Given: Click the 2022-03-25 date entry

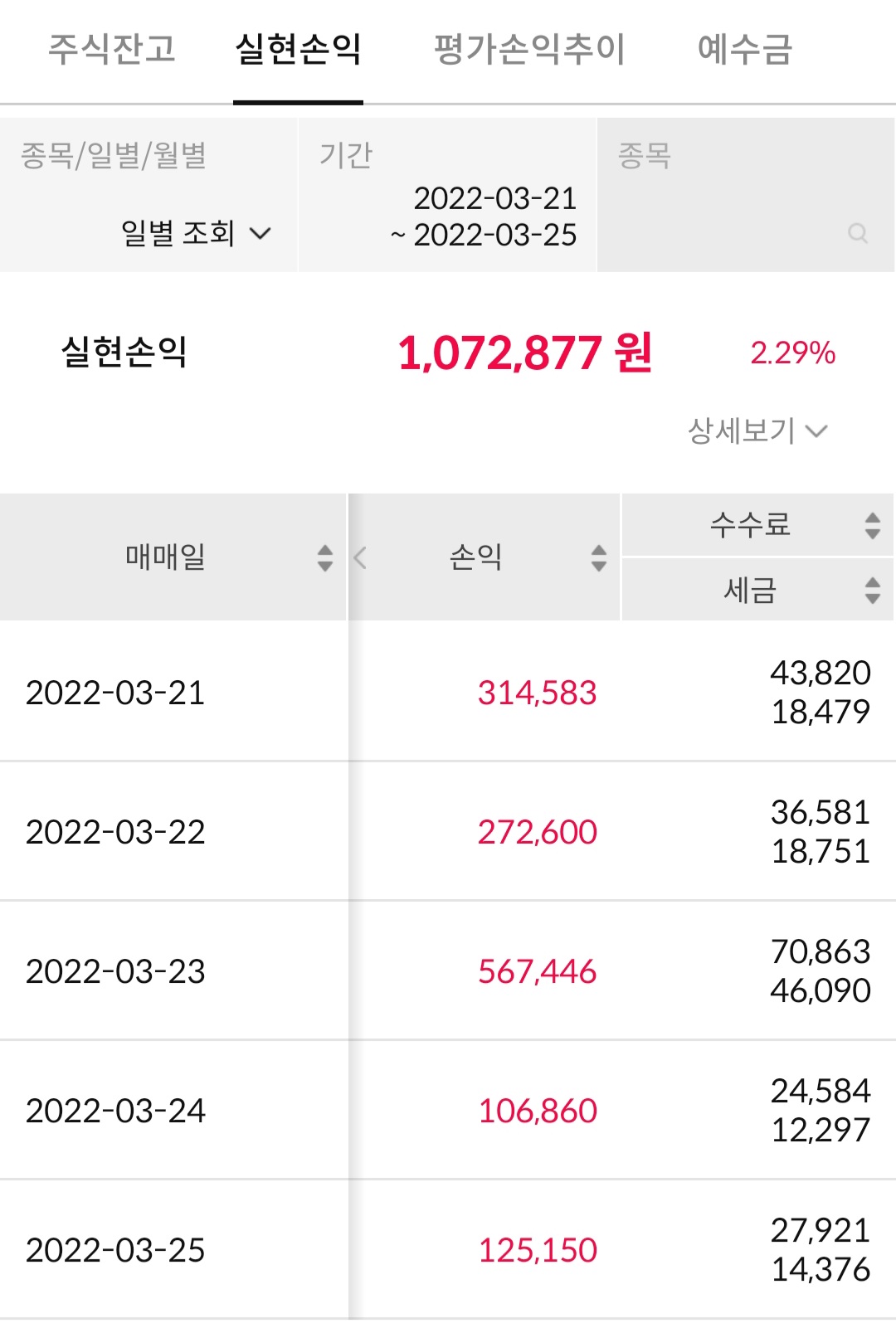Looking at the screenshot, I should coord(115,1250).
